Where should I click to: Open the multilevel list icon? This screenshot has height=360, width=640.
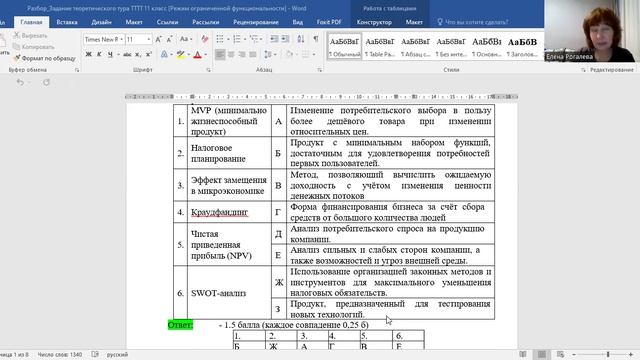254,39
